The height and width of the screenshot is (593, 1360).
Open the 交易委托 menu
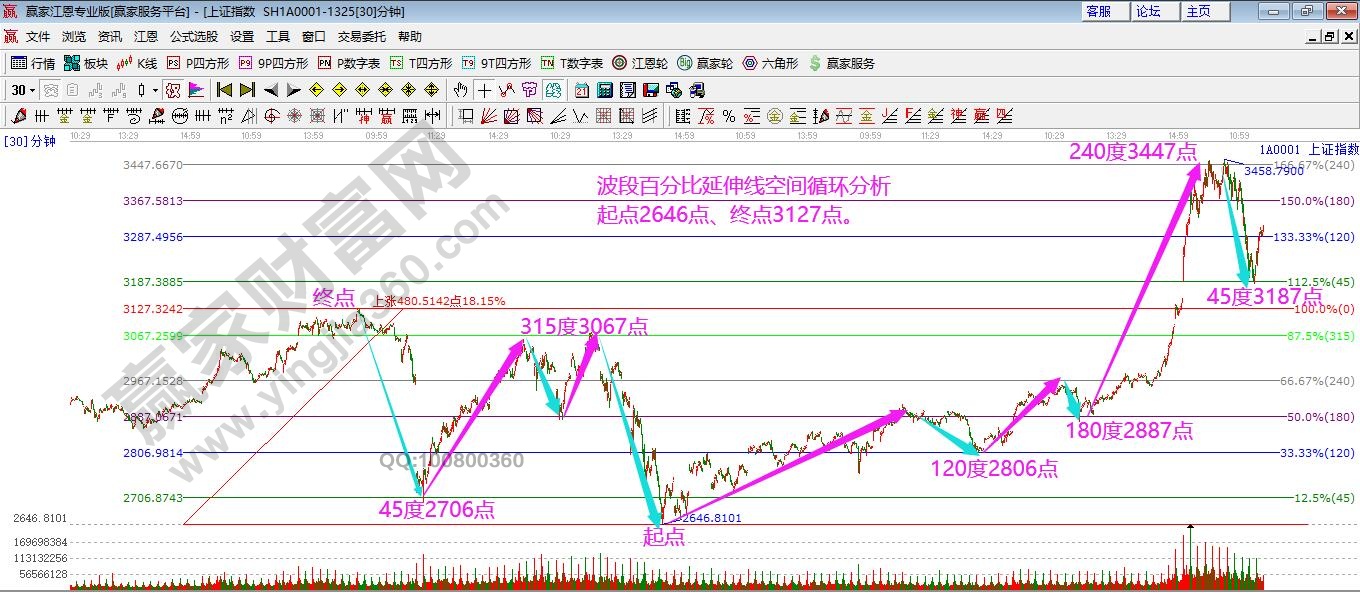361,37
